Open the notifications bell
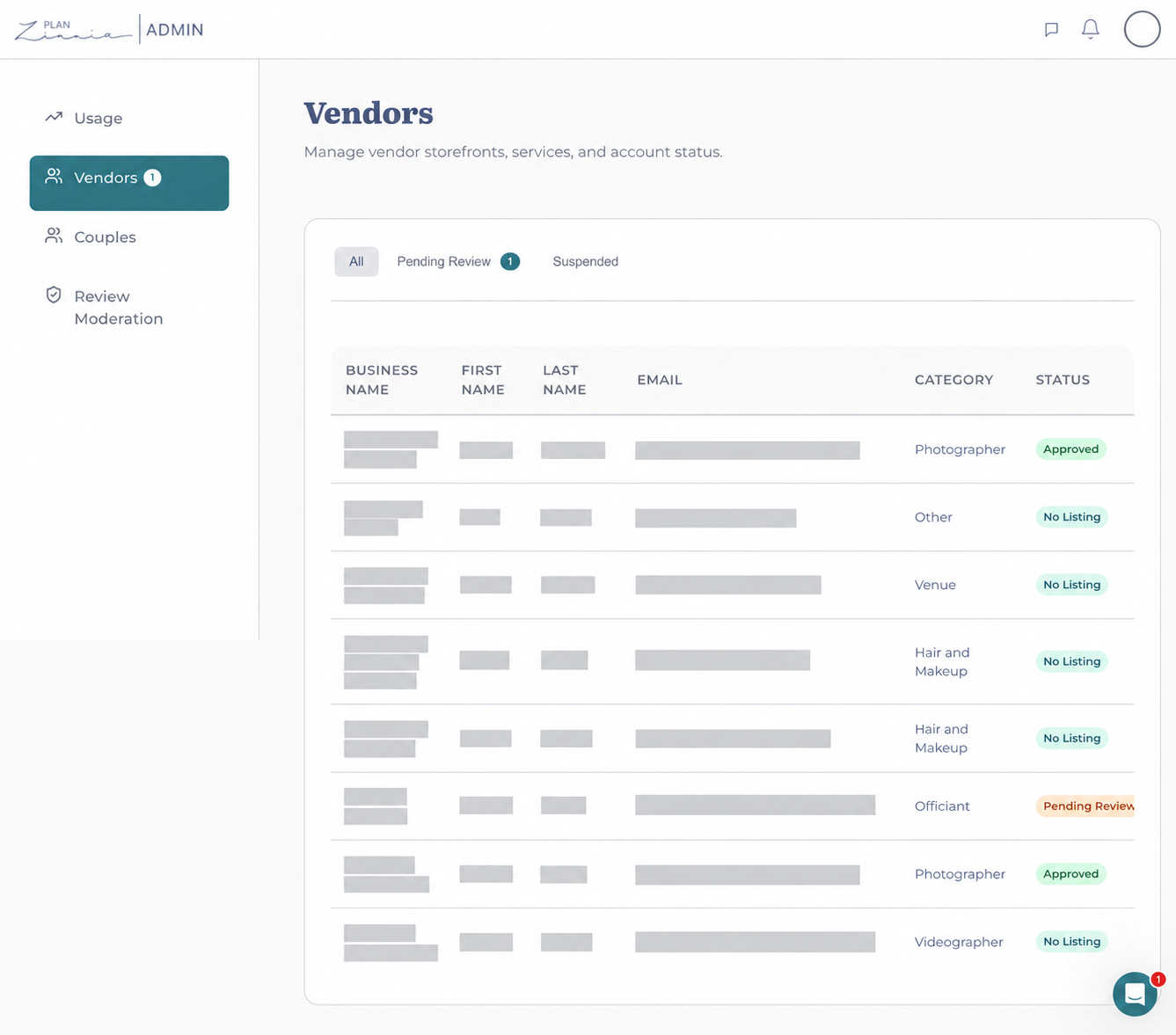The height and width of the screenshot is (1035, 1176). coord(1091,29)
